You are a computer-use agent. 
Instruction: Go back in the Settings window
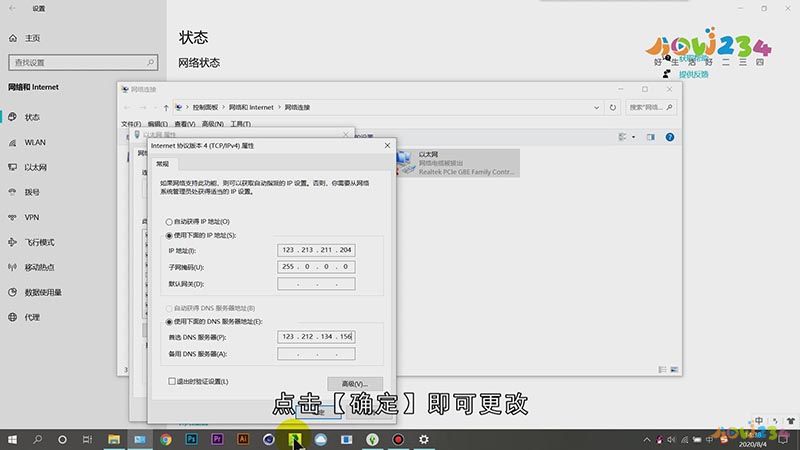[12, 8]
